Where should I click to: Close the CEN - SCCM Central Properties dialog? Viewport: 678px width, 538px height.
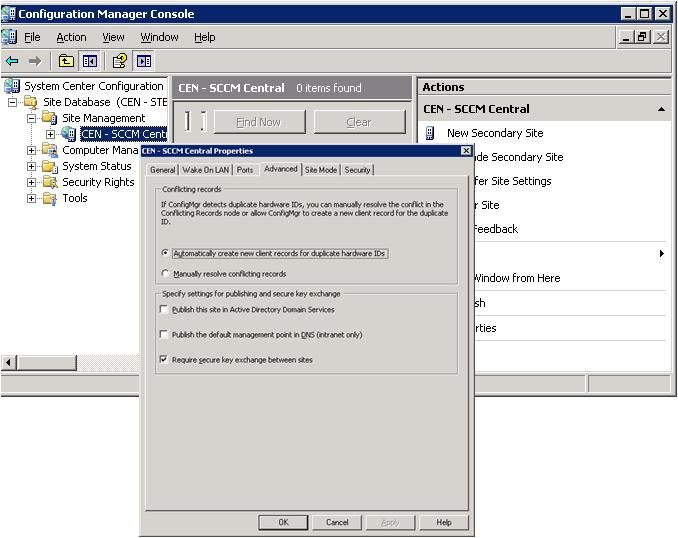pyautogui.click(x=466, y=151)
